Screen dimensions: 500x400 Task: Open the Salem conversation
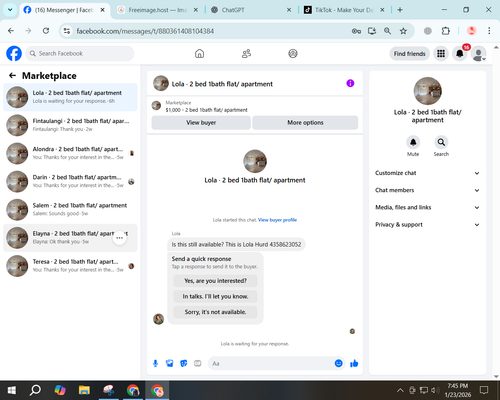[x=70, y=209]
